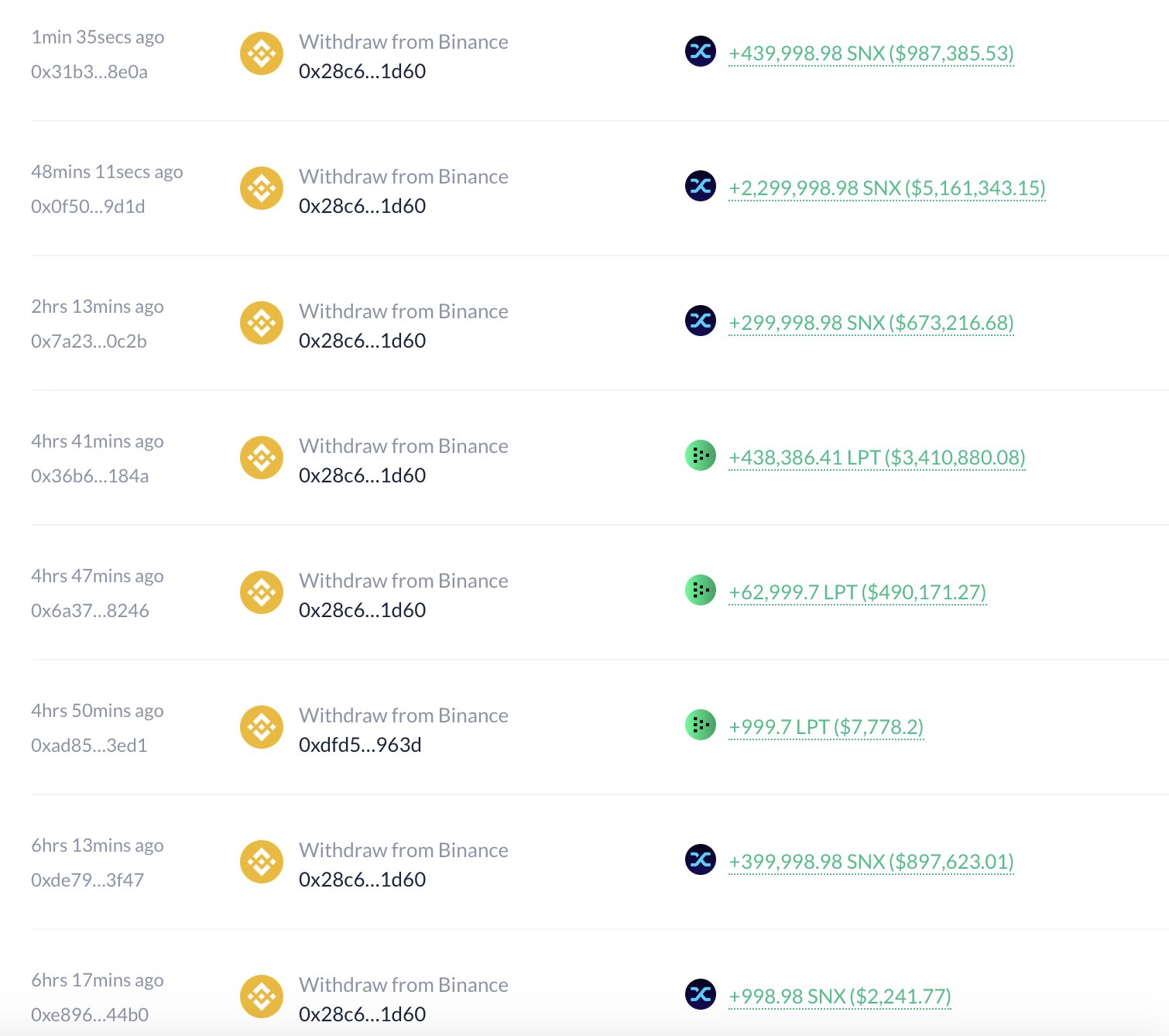Screen dimensions: 1169x1036
Task: Click LPT token icon beside +999.7 LPT
Action: click(x=701, y=726)
